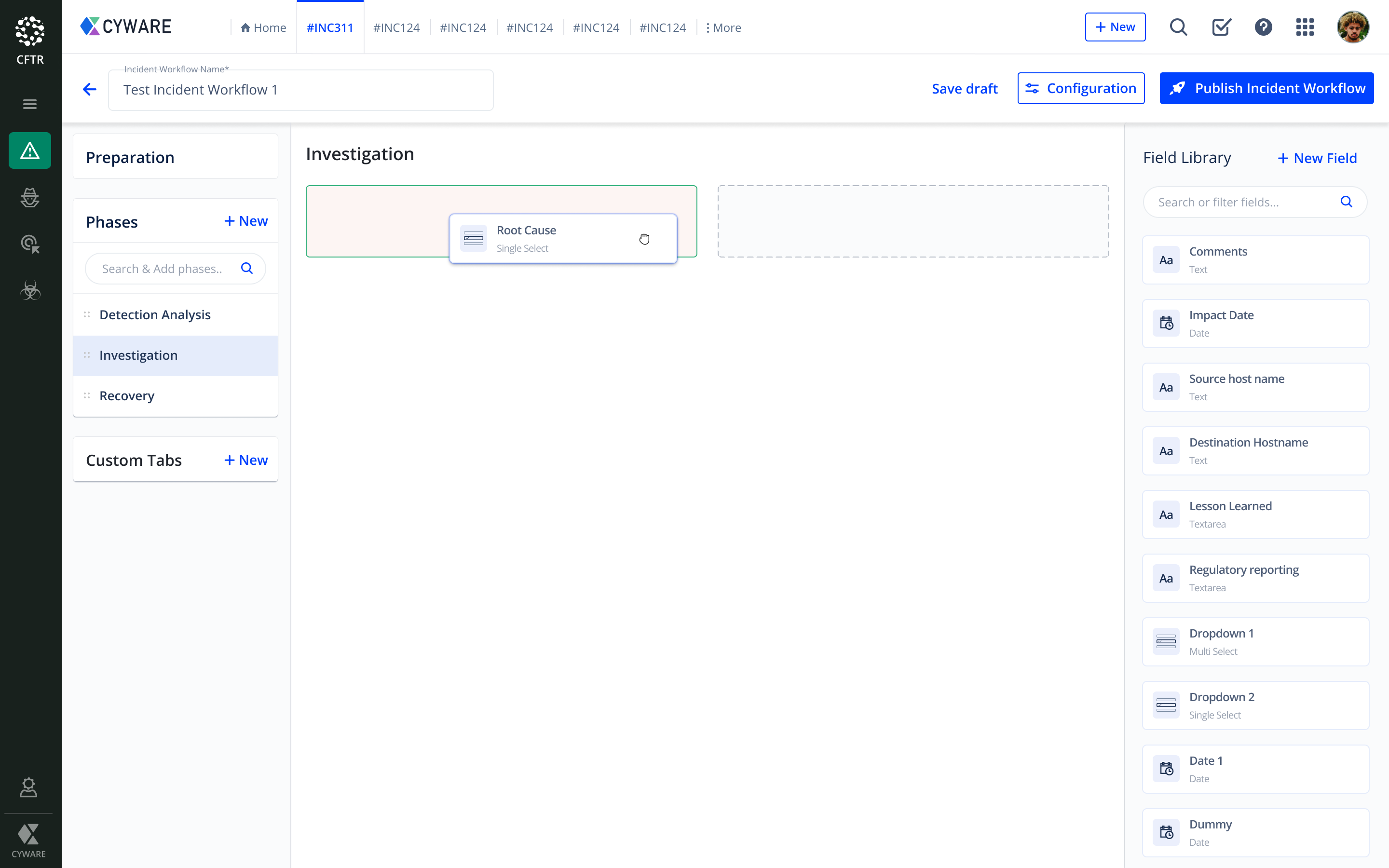Viewport: 1389px width, 868px height.
Task: Focus the Search or filter fields box
Action: click(1245, 202)
